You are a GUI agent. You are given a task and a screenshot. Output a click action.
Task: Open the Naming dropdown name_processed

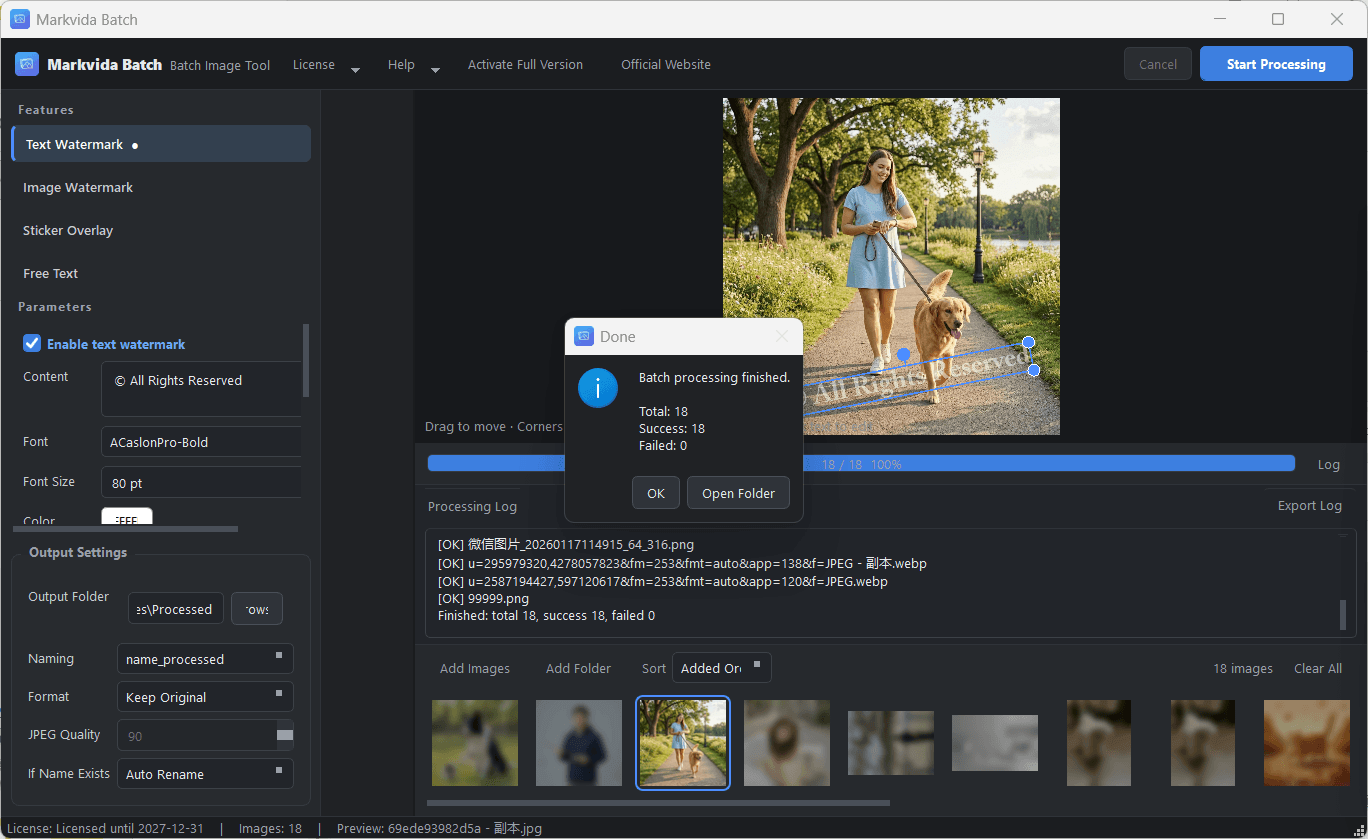(205, 659)
